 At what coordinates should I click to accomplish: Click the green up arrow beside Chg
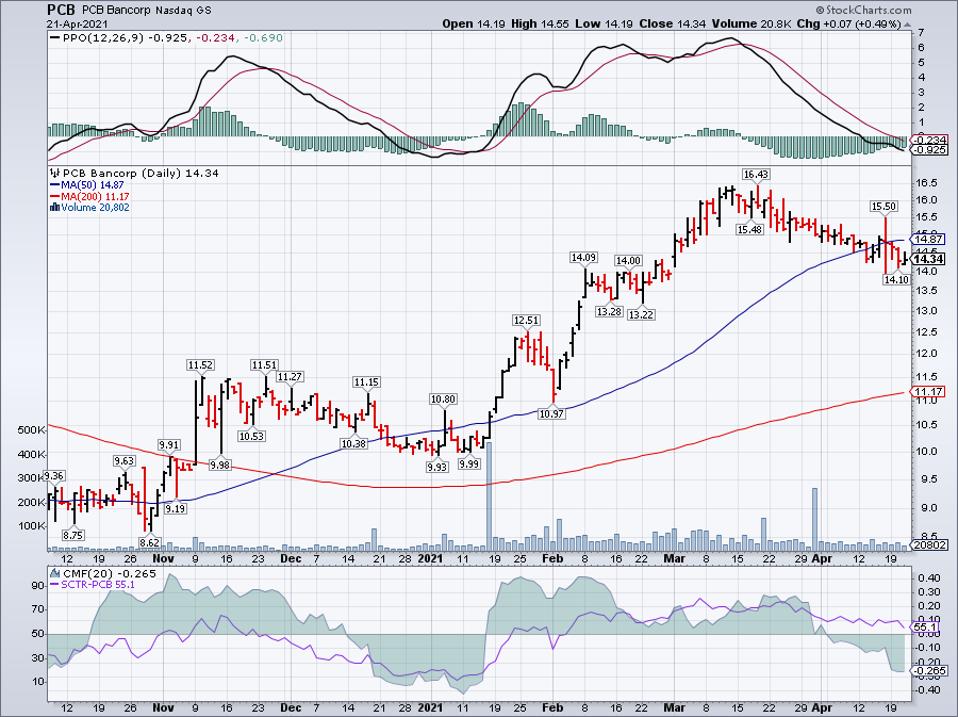(x=907, y=24)
